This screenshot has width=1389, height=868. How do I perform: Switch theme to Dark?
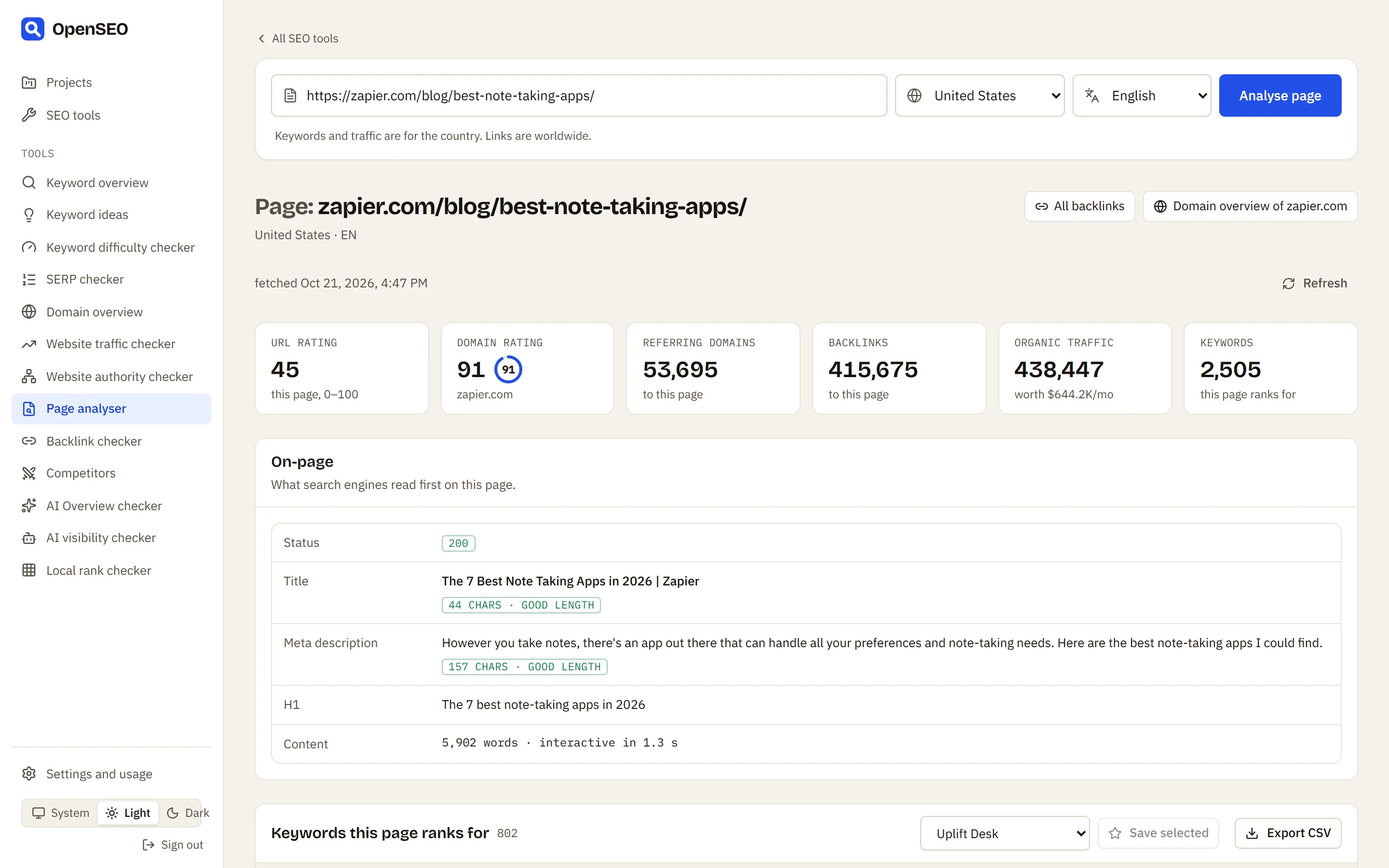pyautogui.click(x=187, y=813)
